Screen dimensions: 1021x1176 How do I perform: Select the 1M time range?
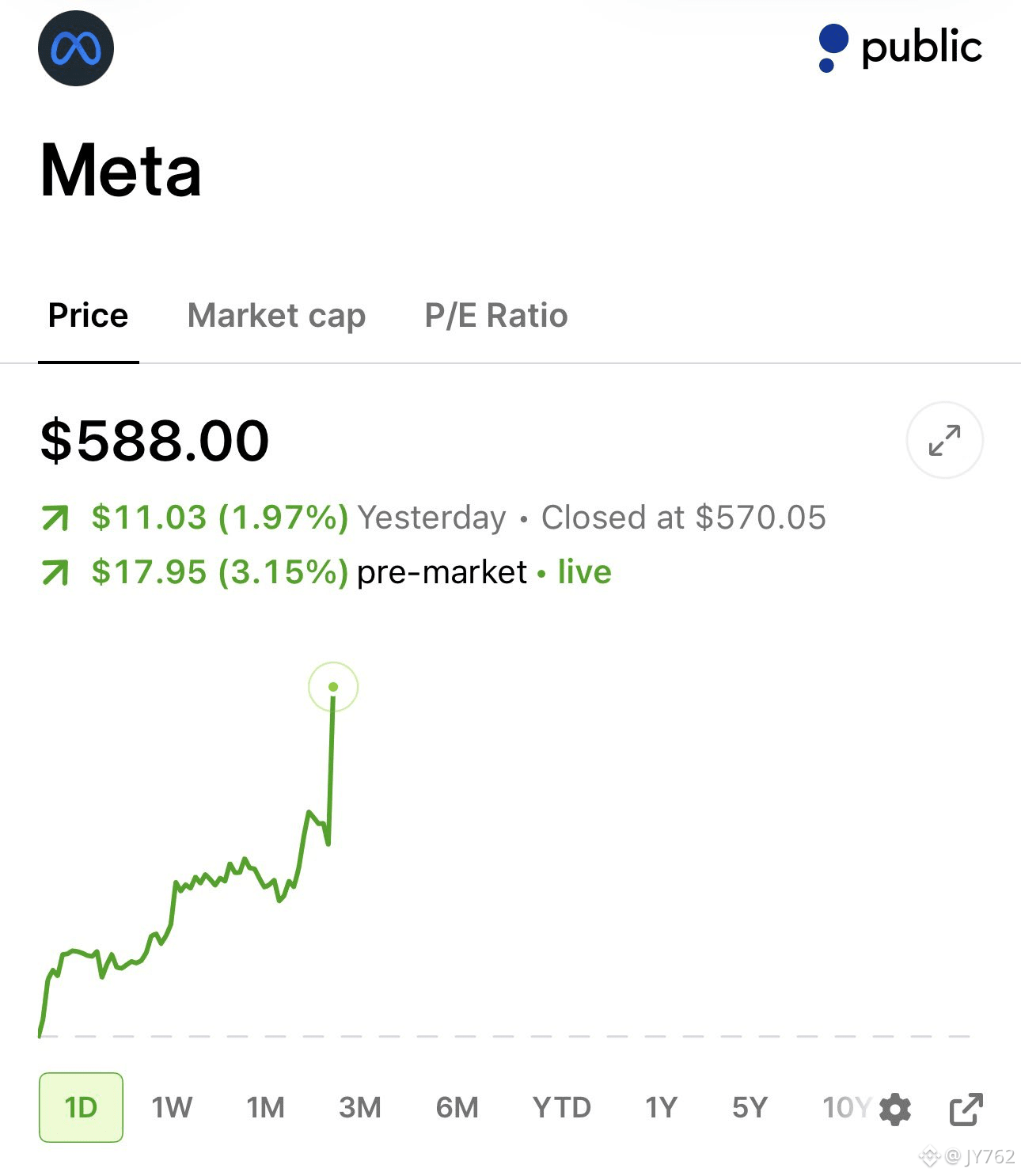pos(265,1107)
